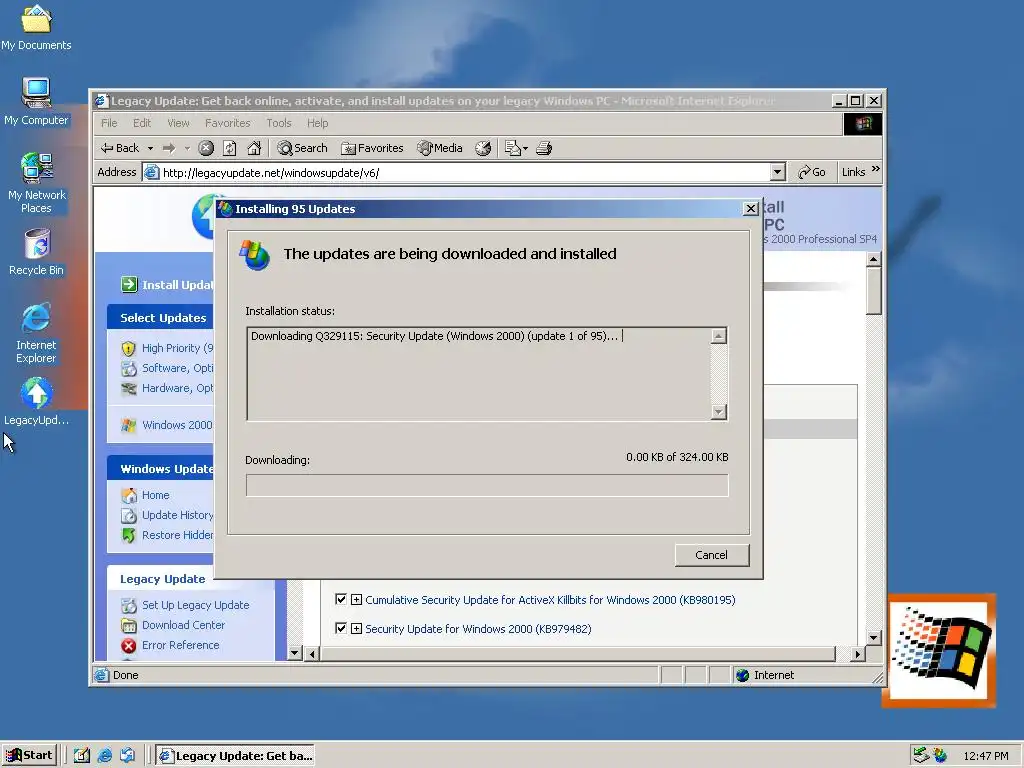Viewport: 1024px width, 768px height.
Task: Click Outlook Express quick launch icon
Action: pos(127,756)
